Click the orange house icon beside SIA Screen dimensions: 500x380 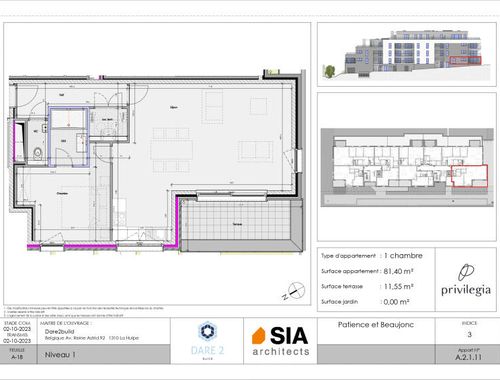tap(259, 335)
